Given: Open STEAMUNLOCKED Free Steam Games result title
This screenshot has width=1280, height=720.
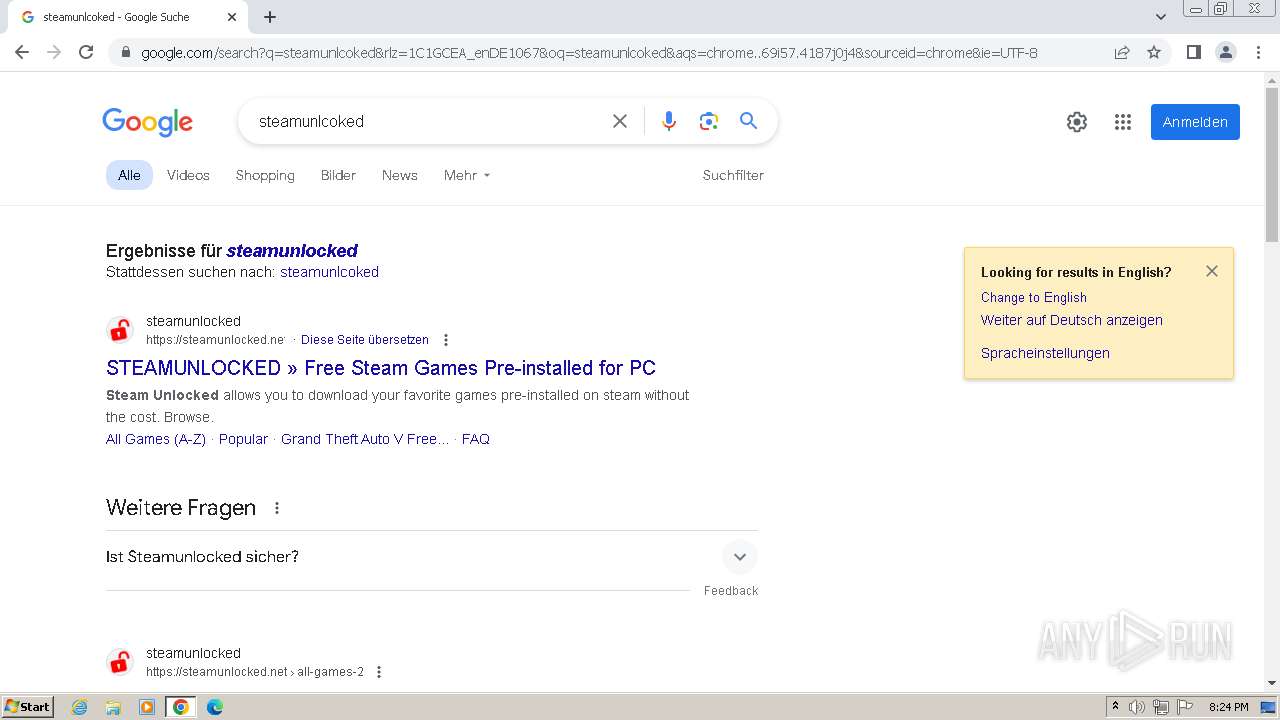Looking at the screenshot, I should pyautogui.click(x=381, y=368).
